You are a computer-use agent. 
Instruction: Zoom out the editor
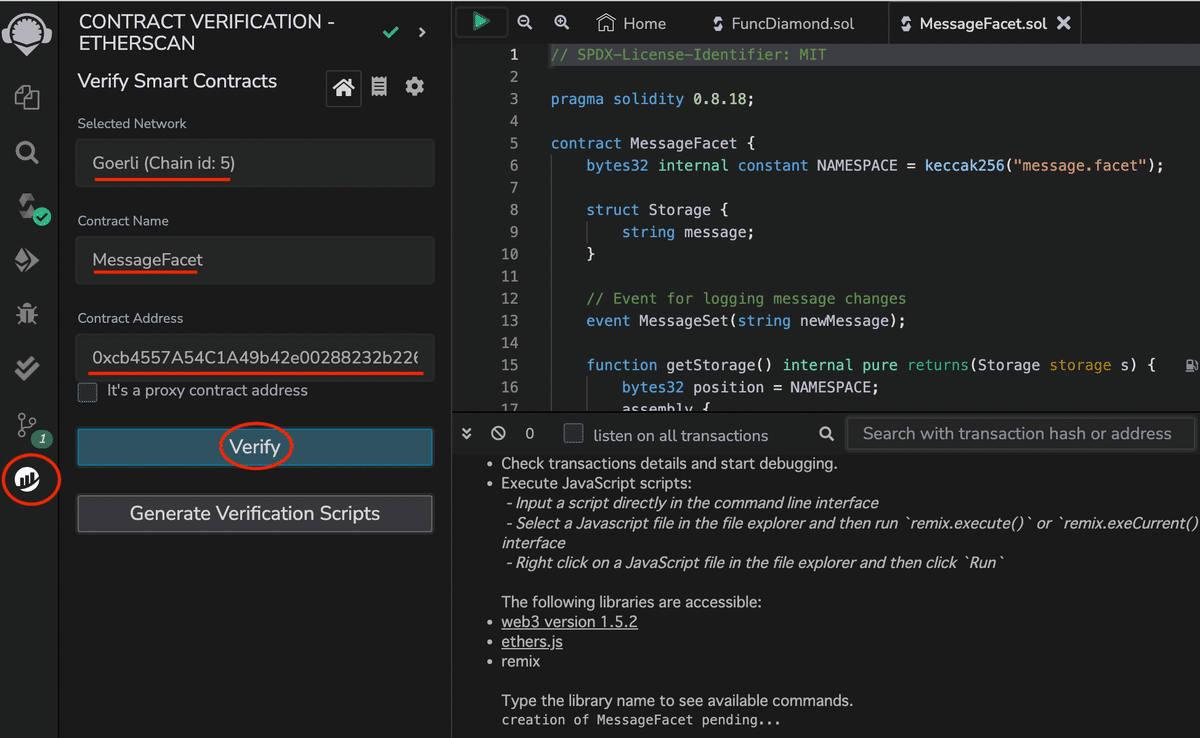525,22
